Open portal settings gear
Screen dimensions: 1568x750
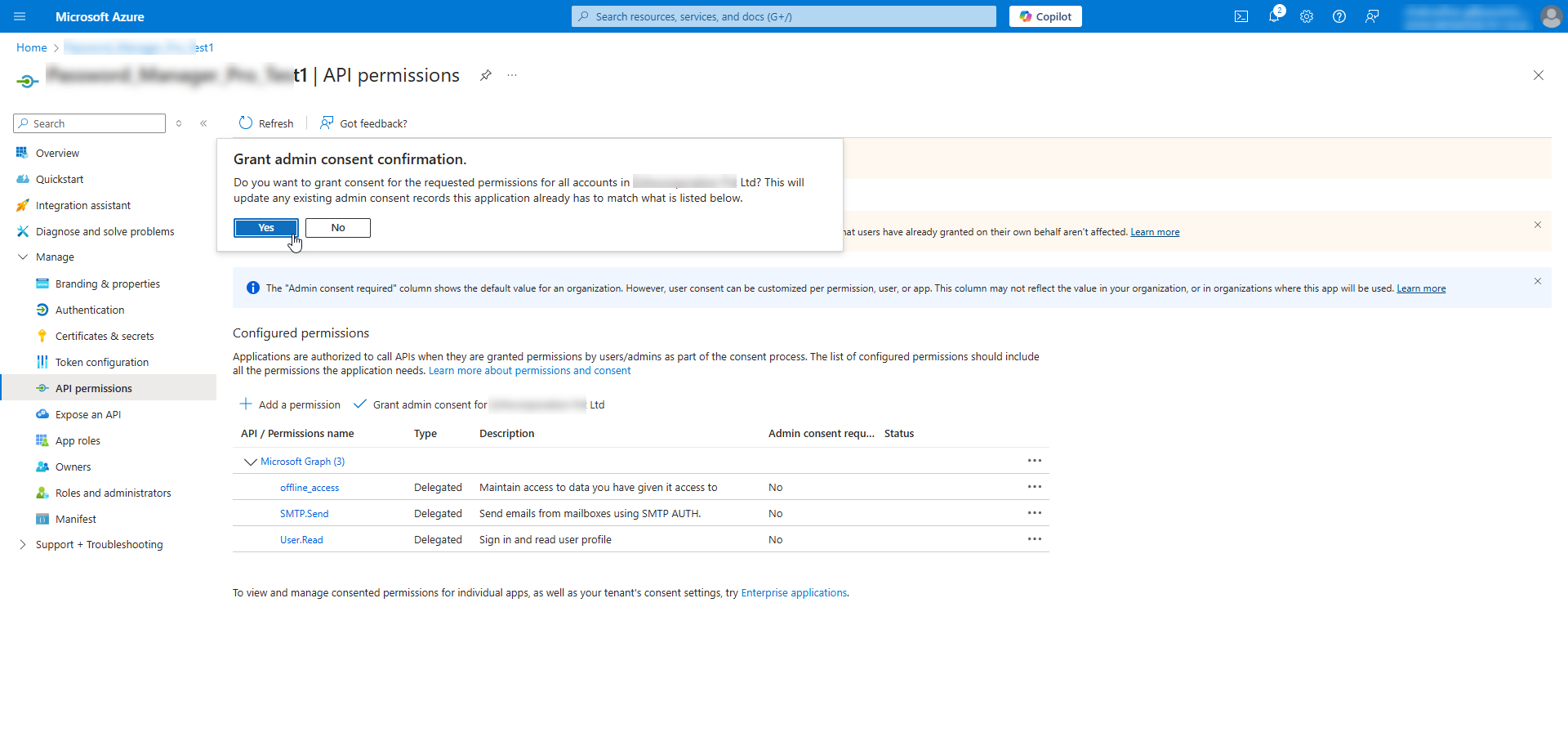(x=1307, y=16)
